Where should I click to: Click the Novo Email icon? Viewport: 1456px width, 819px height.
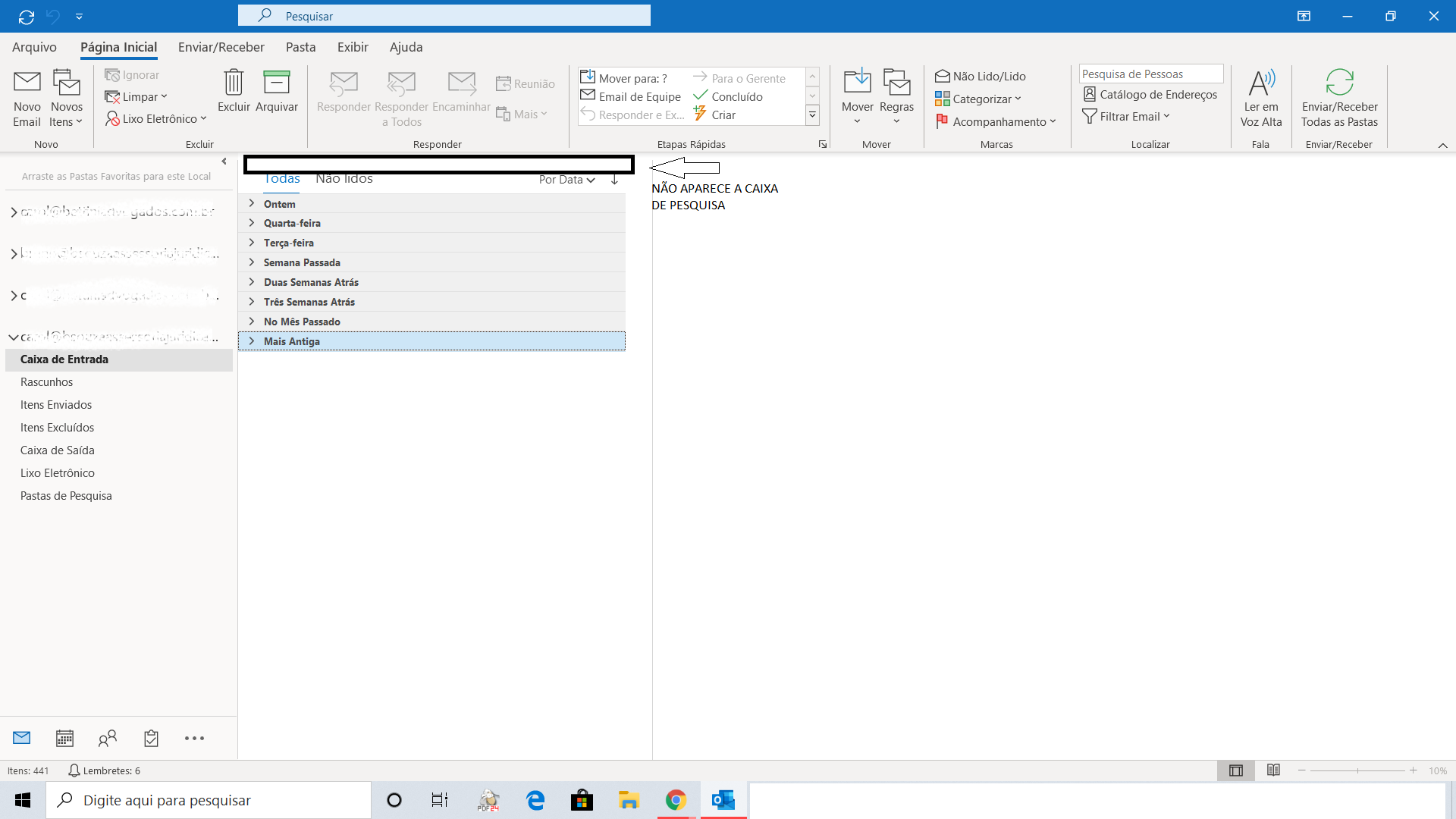click(x=27, y=83)
